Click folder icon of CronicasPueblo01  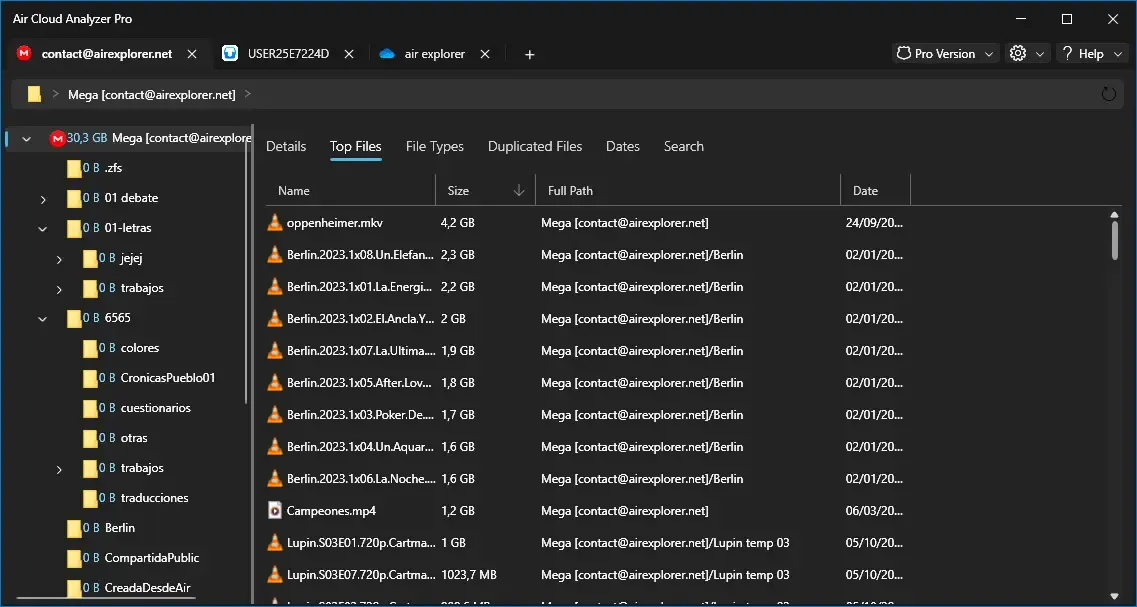89,378
